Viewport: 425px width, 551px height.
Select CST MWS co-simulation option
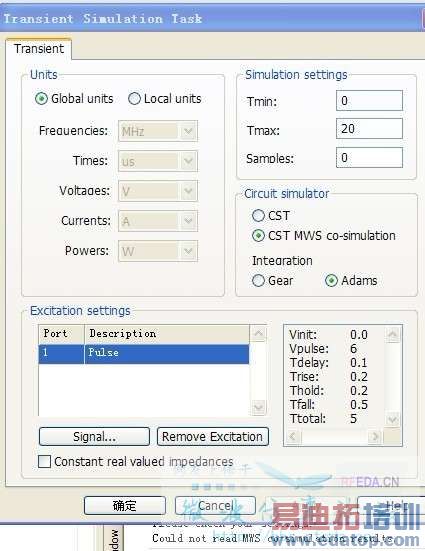(258, 235)
